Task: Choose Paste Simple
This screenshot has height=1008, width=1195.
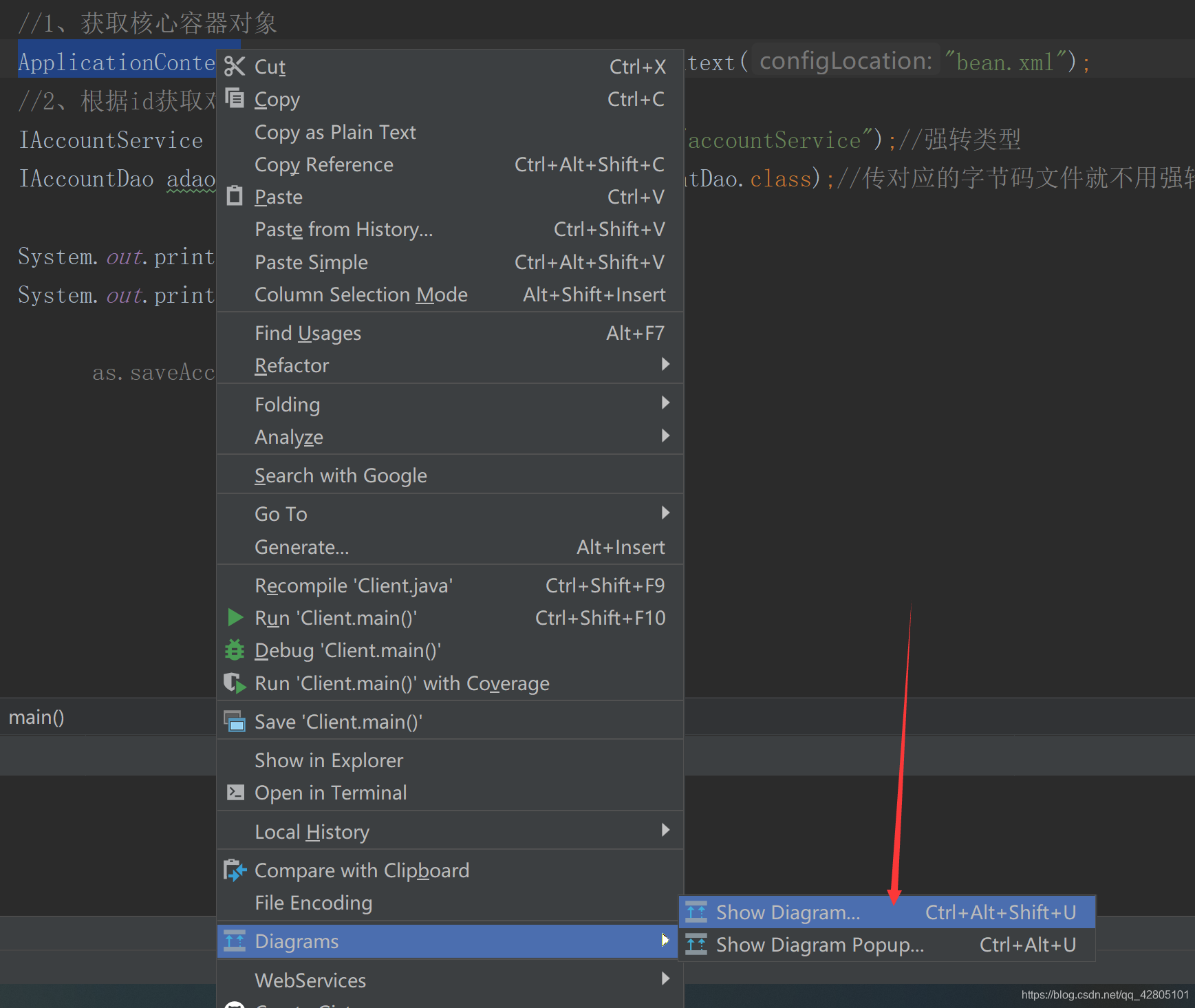Action: pos(450,262)
